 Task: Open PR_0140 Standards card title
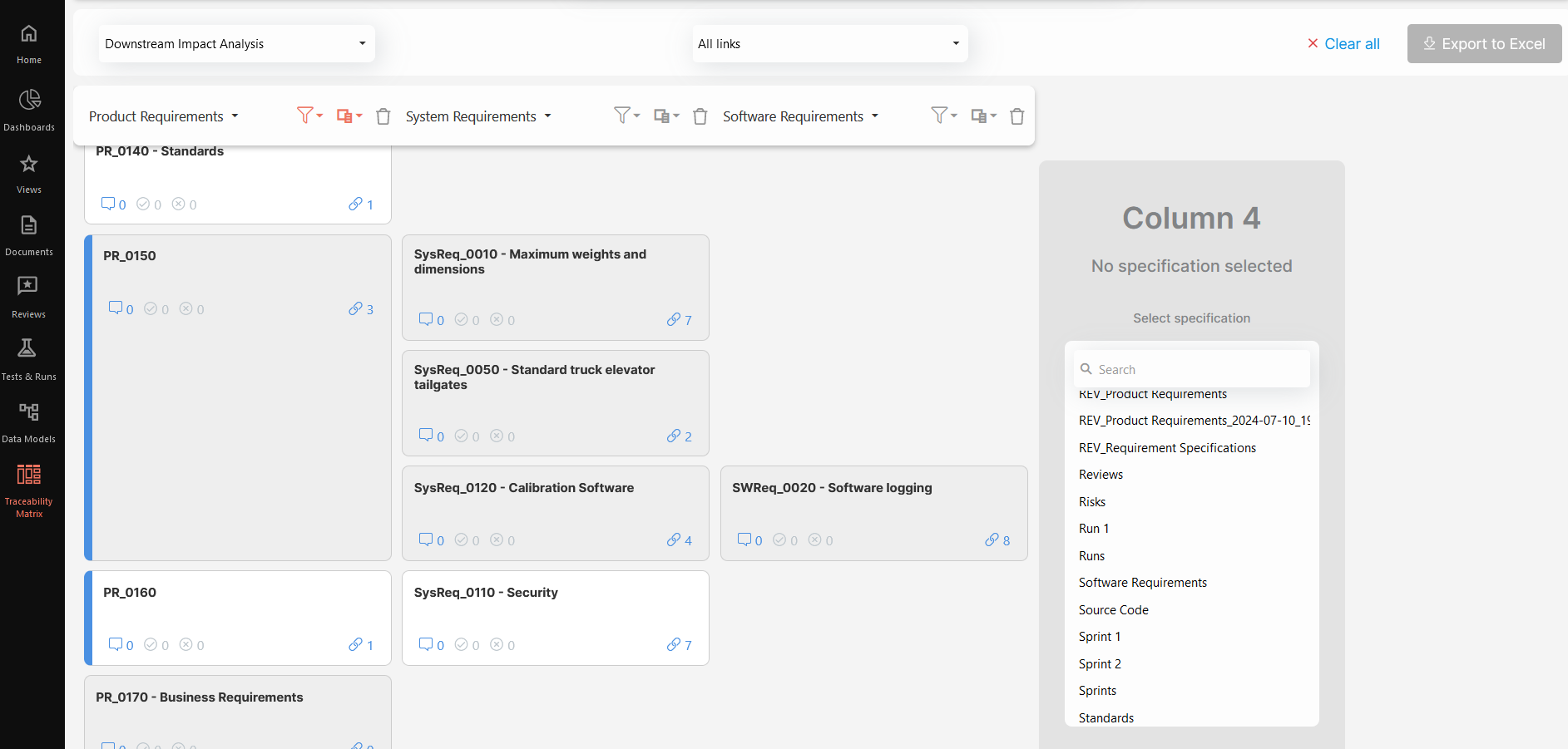tap(160, 151)
